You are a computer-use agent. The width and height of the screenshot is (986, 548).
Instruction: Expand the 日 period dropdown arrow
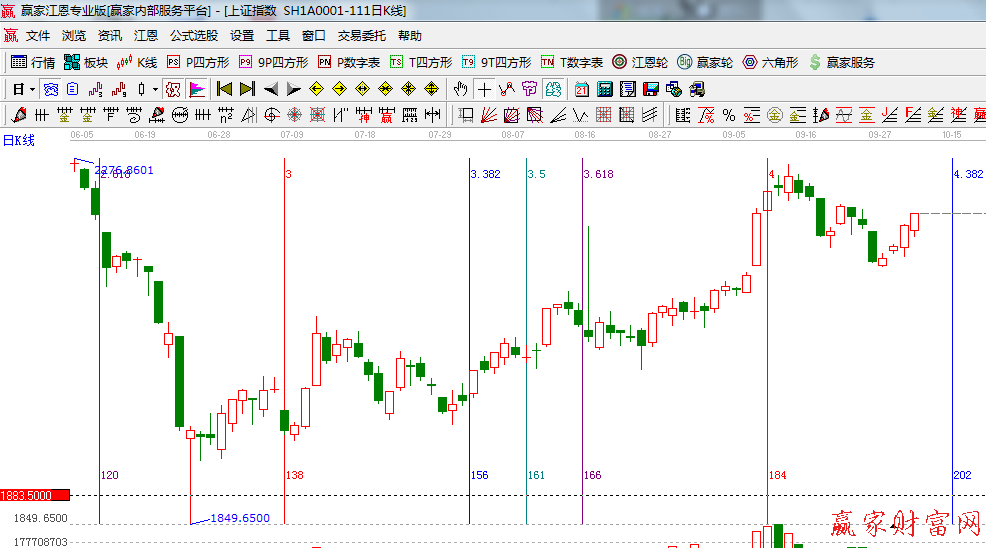(32, 89)
